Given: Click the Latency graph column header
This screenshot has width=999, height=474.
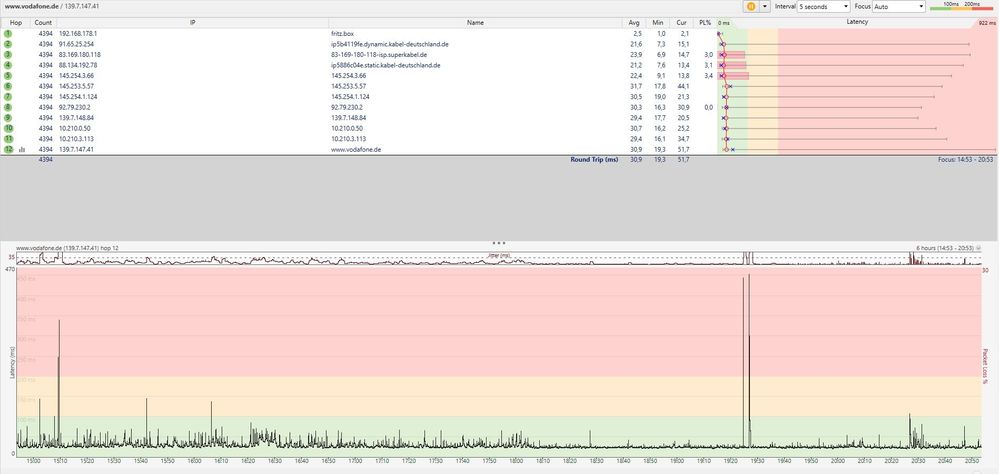Looking at the screenshot, I should pos(856,22).
